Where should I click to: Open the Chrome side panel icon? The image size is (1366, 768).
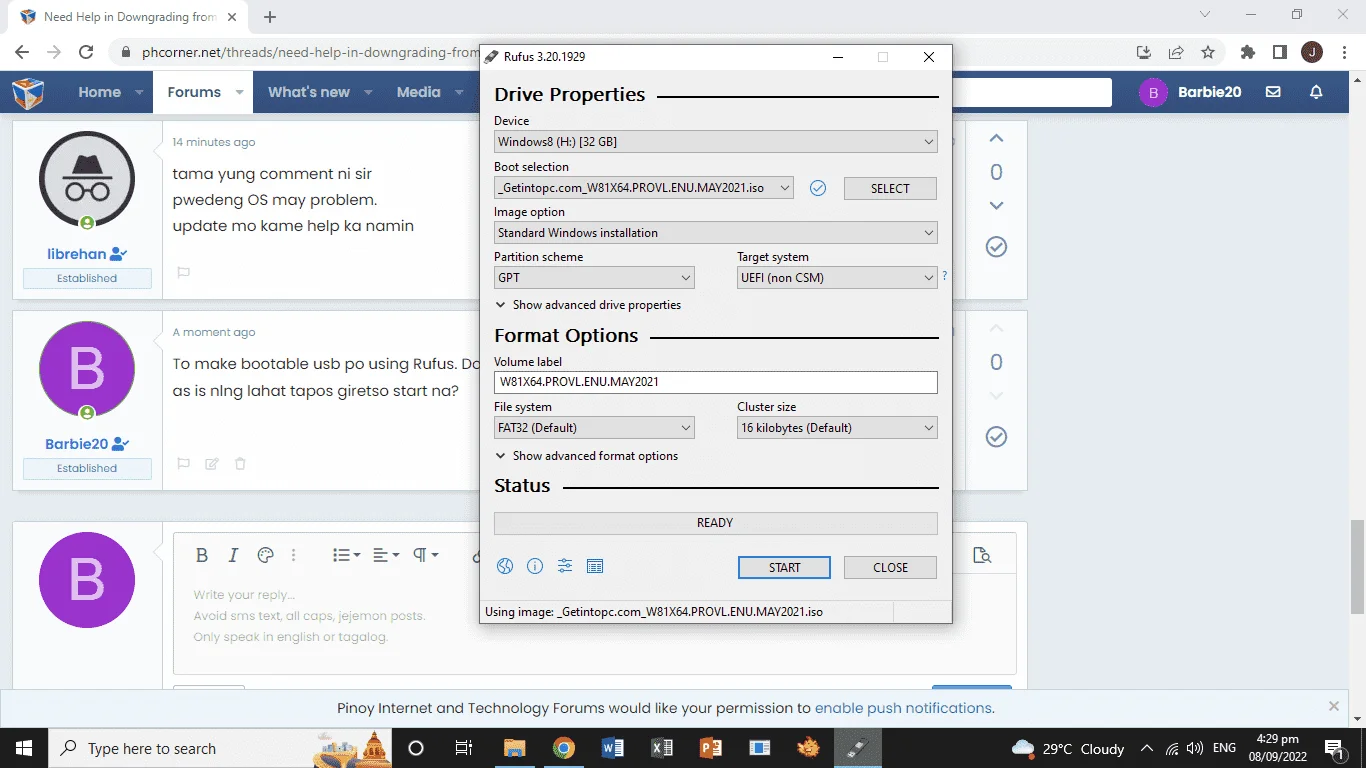[1279, 52]
